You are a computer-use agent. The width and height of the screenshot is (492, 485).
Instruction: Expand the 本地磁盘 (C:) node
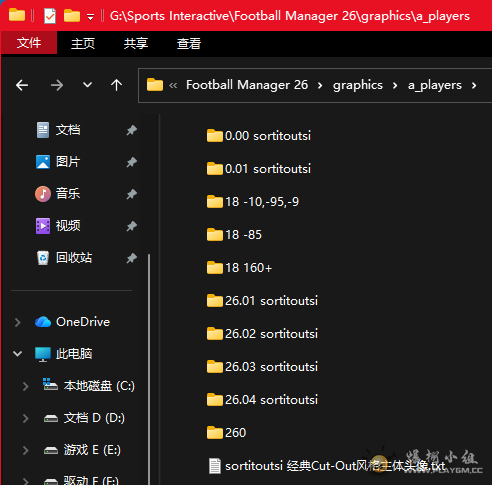[x=25, y=386]
